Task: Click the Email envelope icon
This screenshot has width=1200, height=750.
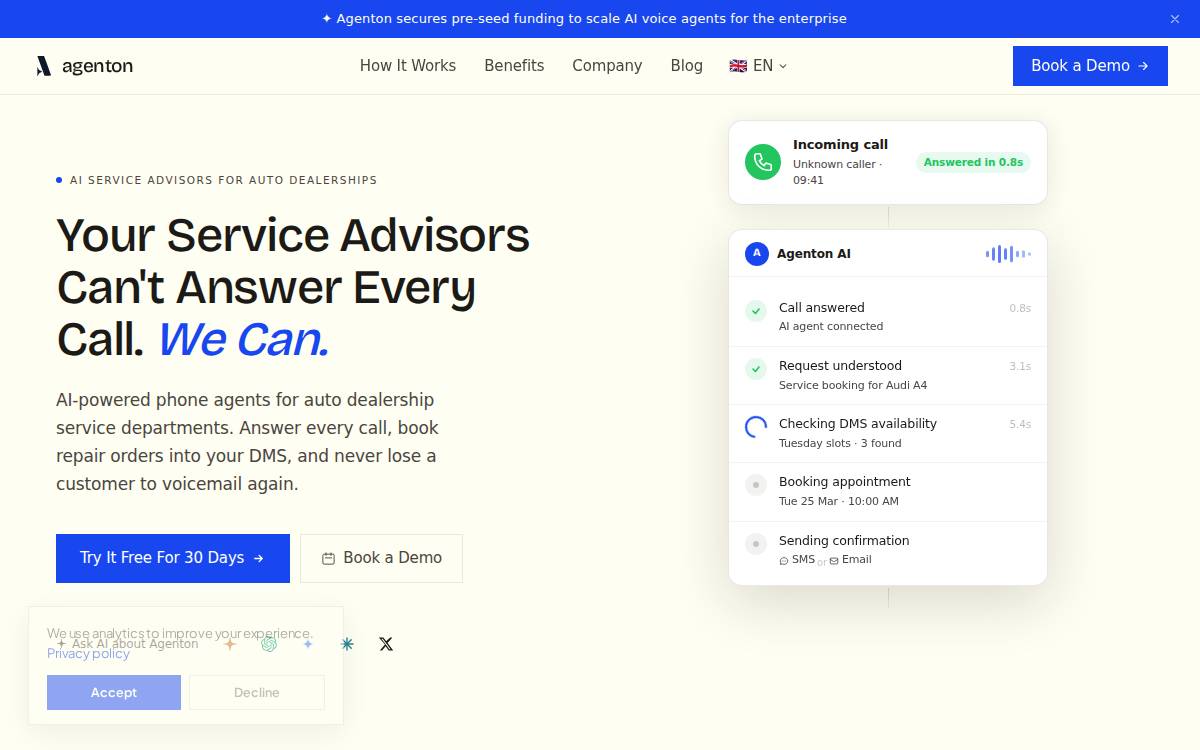Action: (834, 561)
